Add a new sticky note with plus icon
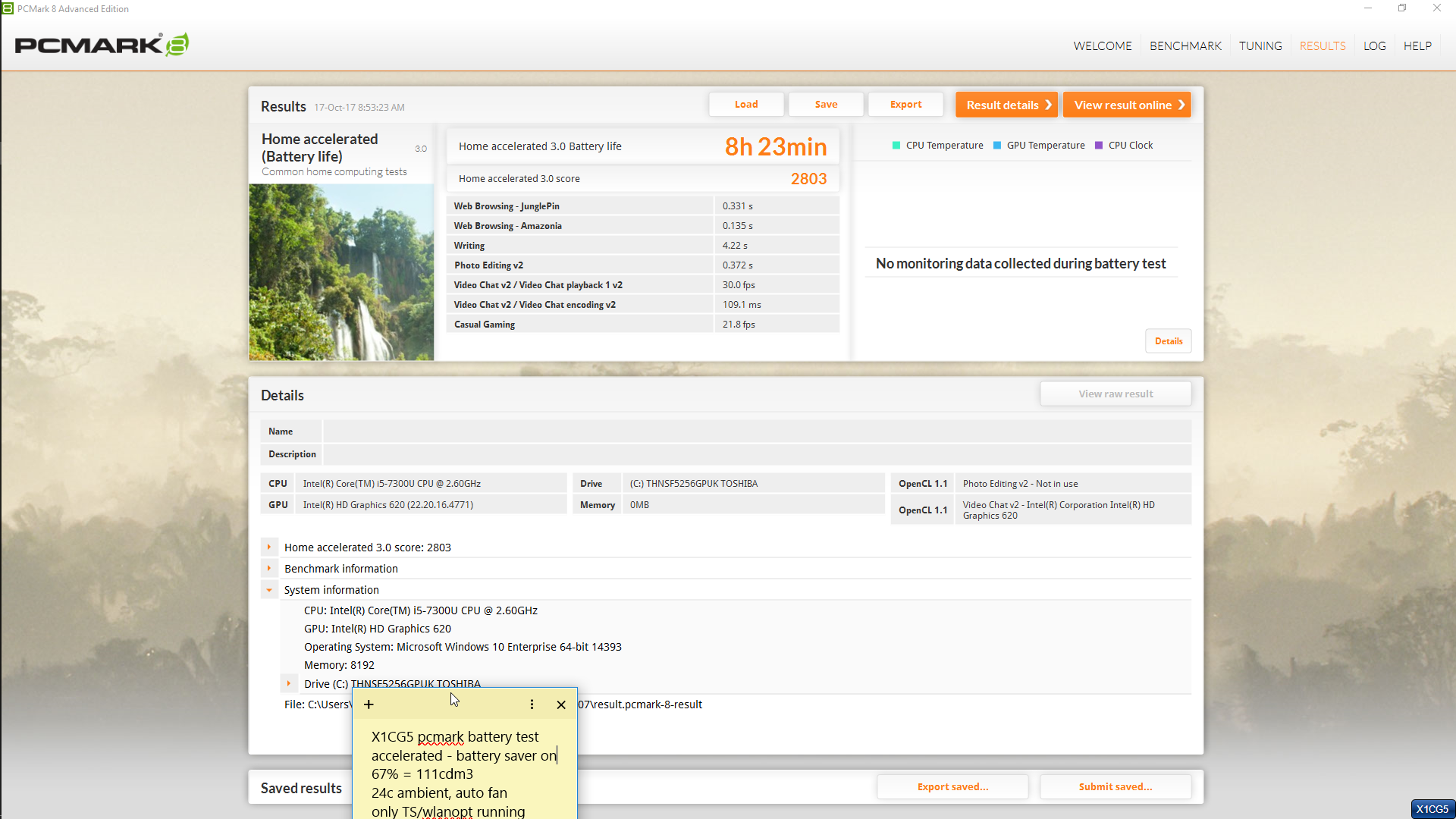1456x819 pixels. (369, 704)
